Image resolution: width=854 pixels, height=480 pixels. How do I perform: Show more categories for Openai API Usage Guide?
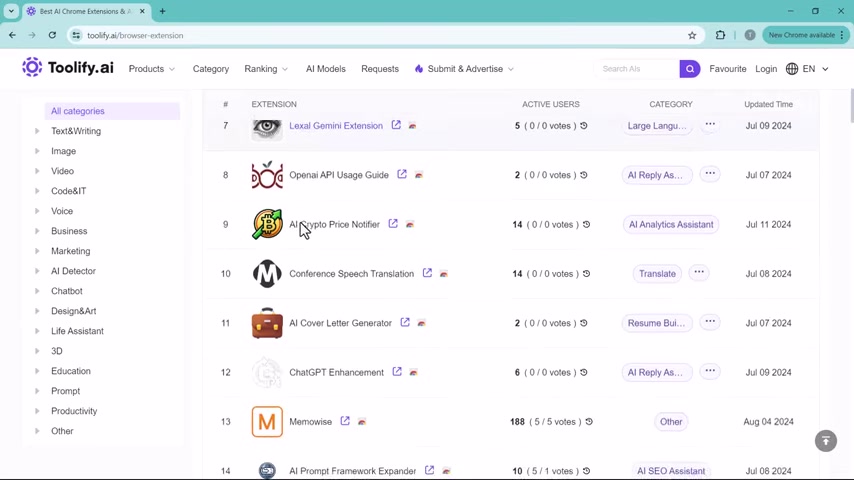(710, 173)
